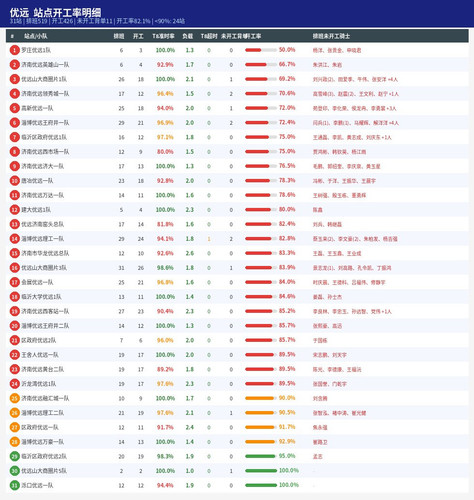
Task: Click station name '高新优远一队'
Action: (x=37, y=108)
